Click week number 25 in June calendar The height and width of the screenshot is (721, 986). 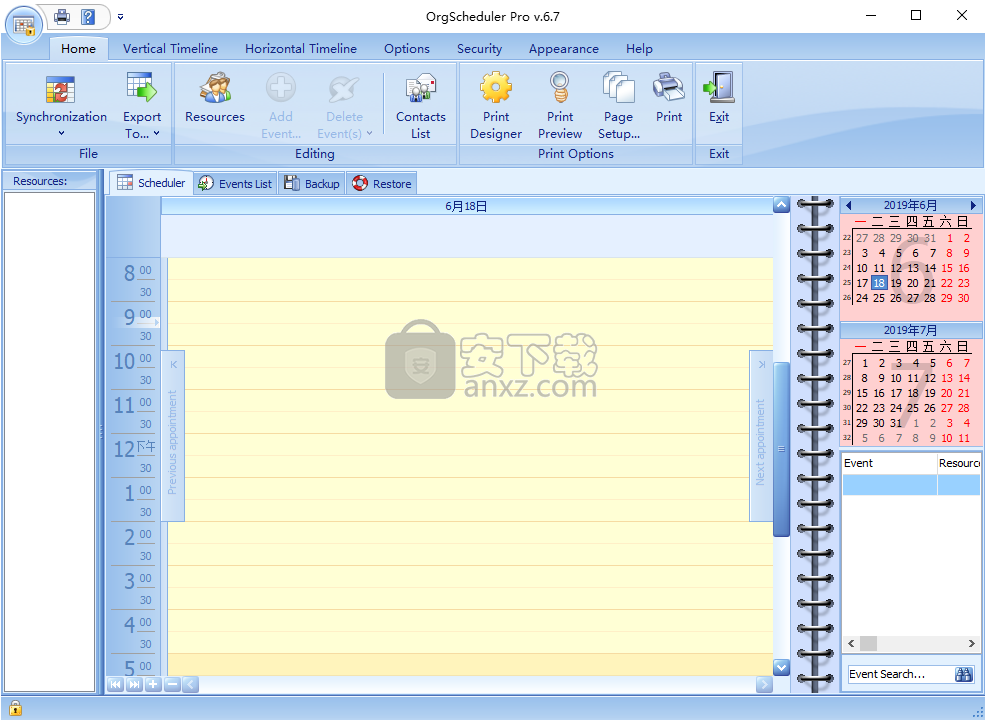(x=846, y=283)
